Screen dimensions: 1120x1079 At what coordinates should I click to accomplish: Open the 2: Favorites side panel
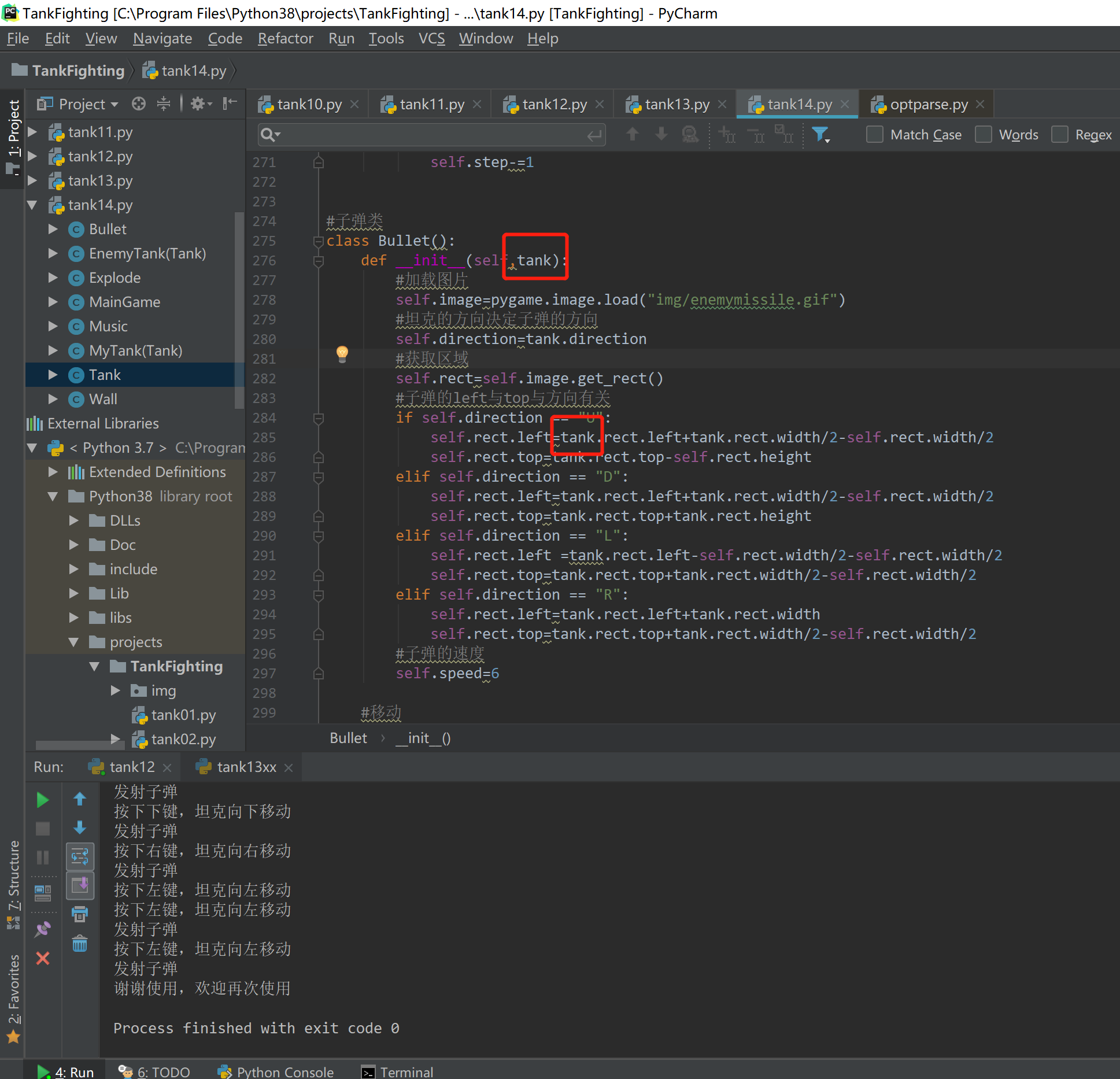[13, 998]
